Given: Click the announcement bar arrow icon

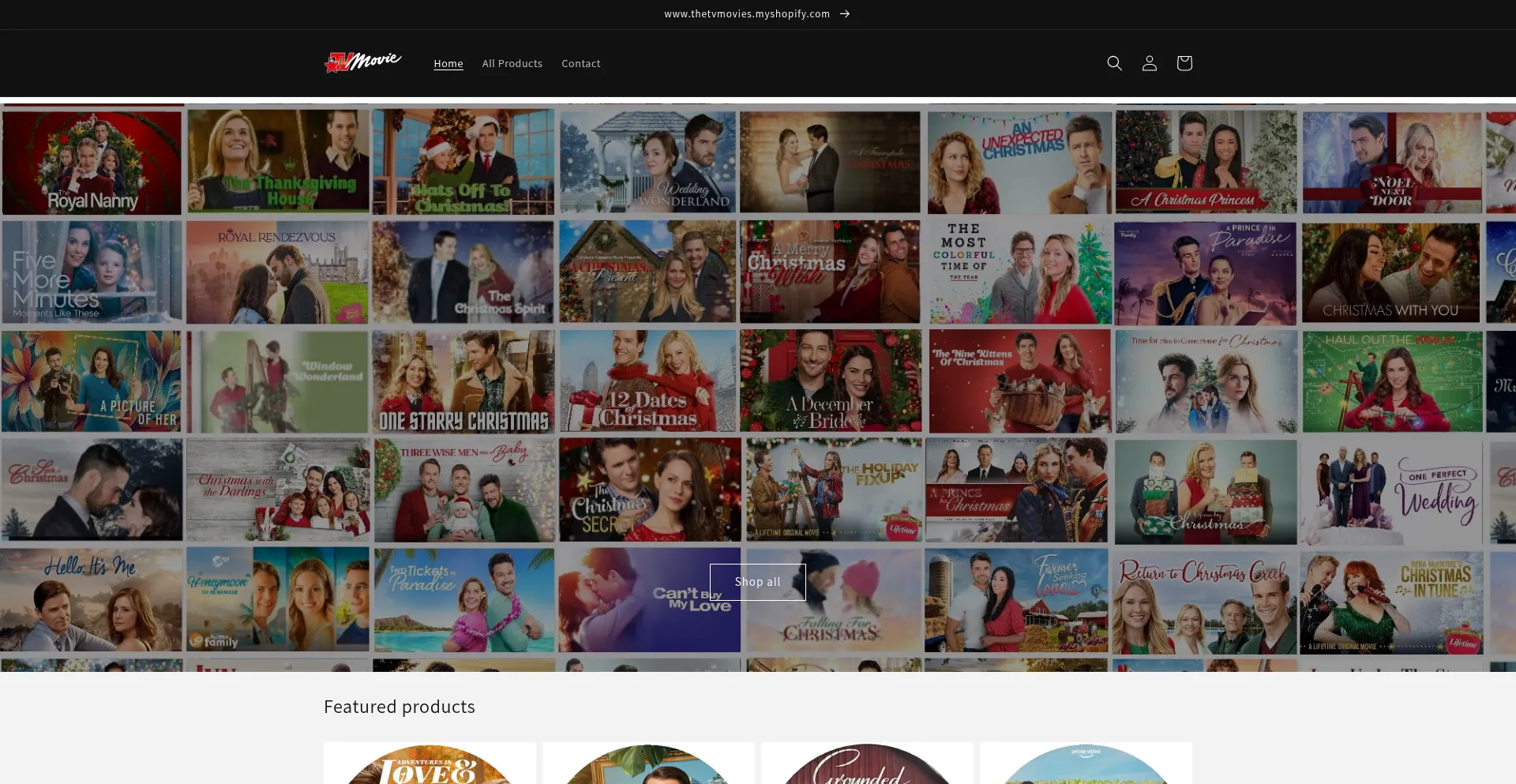Looking at the screenshot, I should click(845, 14).
